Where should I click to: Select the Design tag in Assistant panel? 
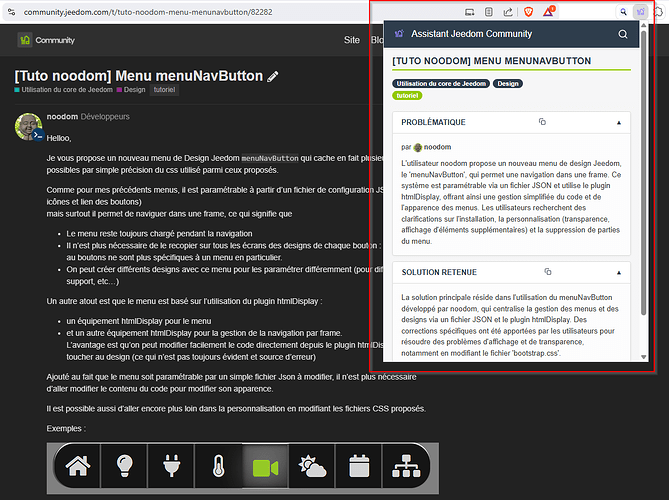click(508, 84)
